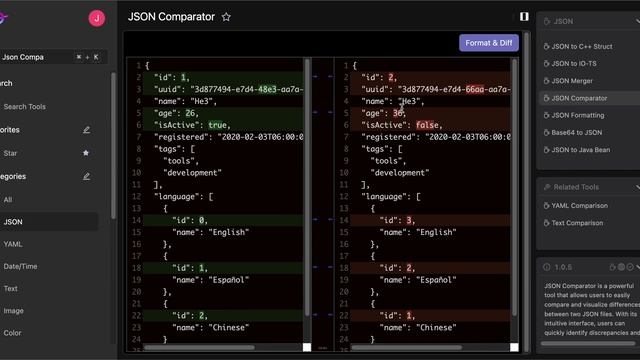Click the check-circle icon in version row
640x360 pixels.
[630, 267]
